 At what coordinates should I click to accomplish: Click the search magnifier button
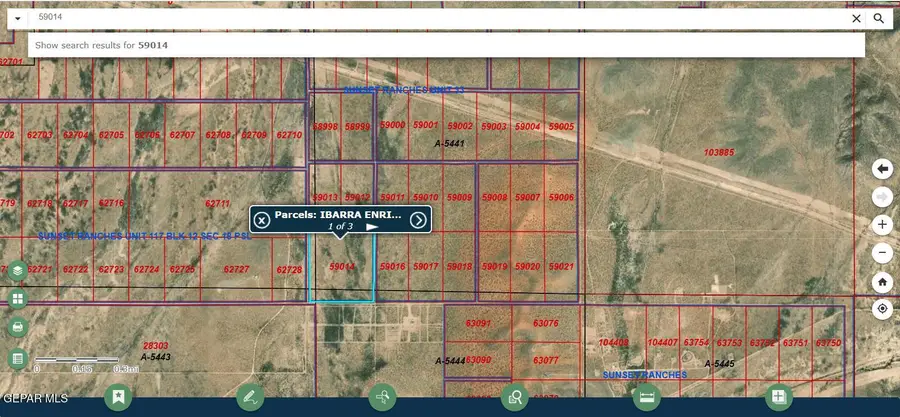pos(879,18)
